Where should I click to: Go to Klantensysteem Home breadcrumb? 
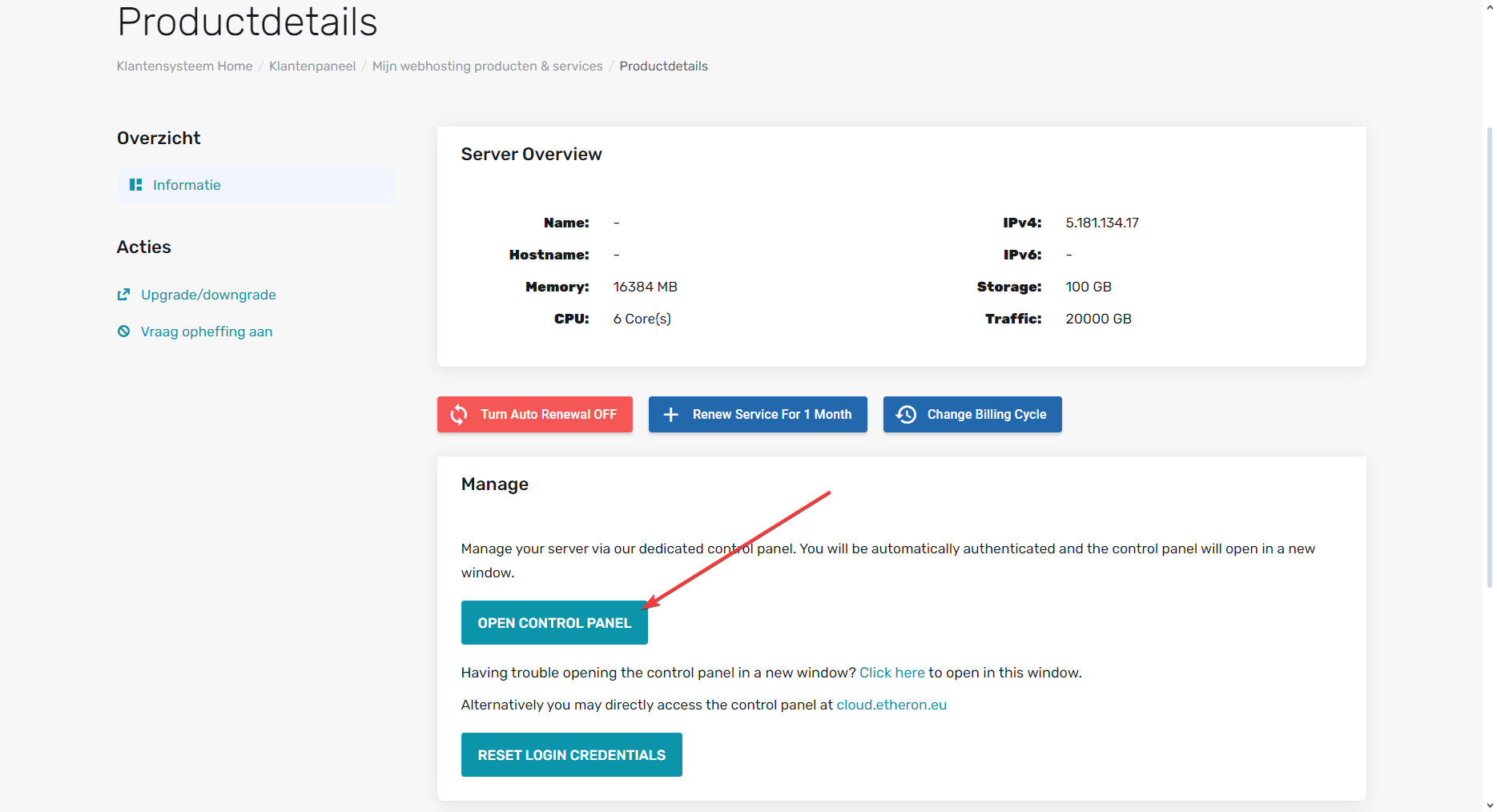coord(184,66)
